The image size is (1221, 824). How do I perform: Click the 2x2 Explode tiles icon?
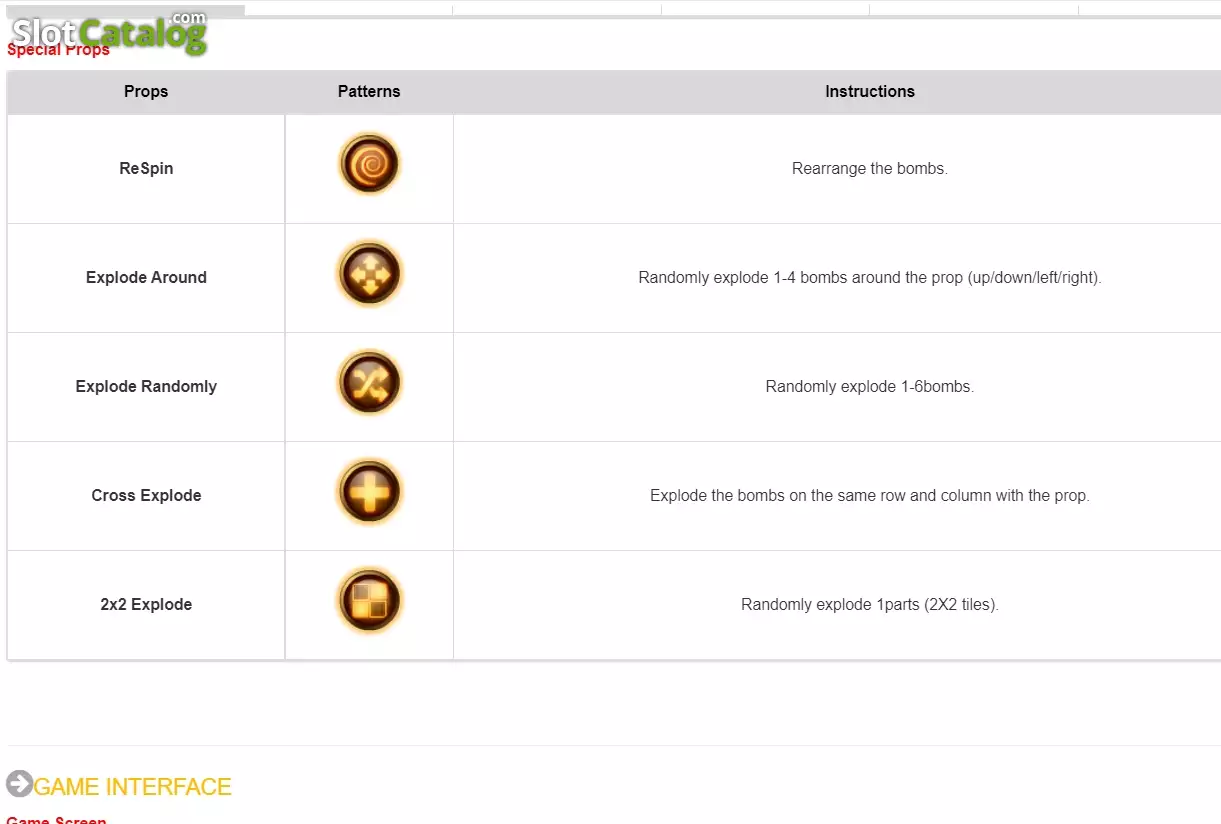point(369,600)
